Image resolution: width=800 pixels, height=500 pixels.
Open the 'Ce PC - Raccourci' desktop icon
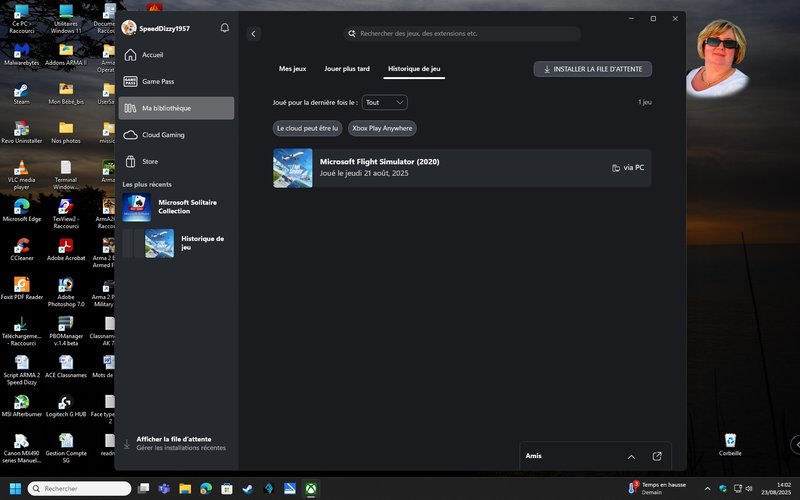click(21, 19)
